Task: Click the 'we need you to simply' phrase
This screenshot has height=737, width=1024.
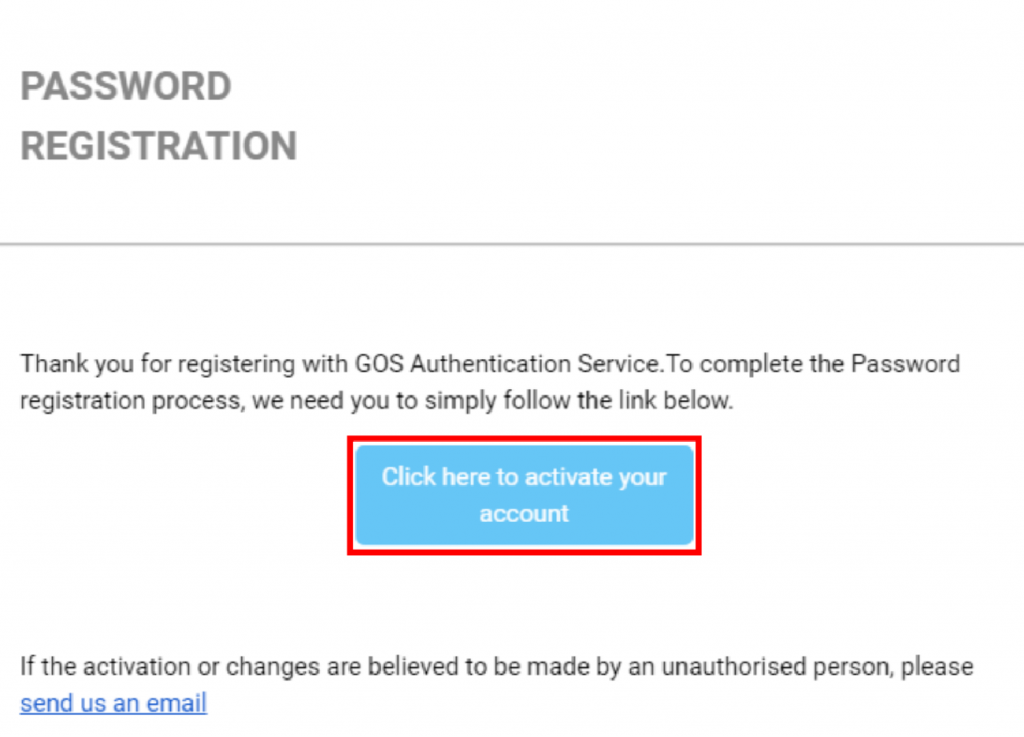Action: [374, 400]
